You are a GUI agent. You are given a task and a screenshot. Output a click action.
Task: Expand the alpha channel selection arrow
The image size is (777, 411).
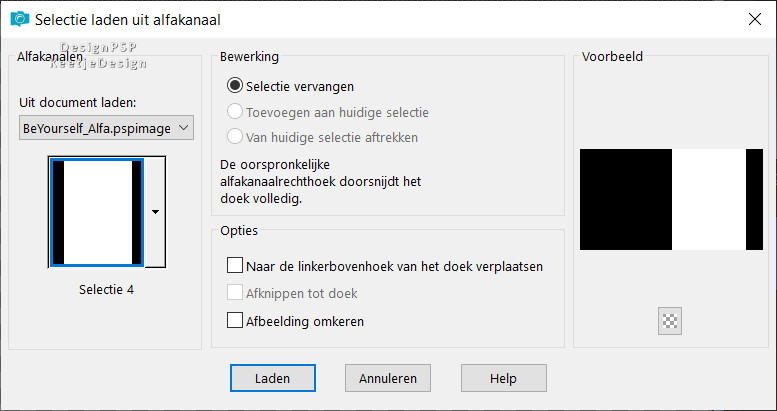pyautogui.click(x=155, y=212)
